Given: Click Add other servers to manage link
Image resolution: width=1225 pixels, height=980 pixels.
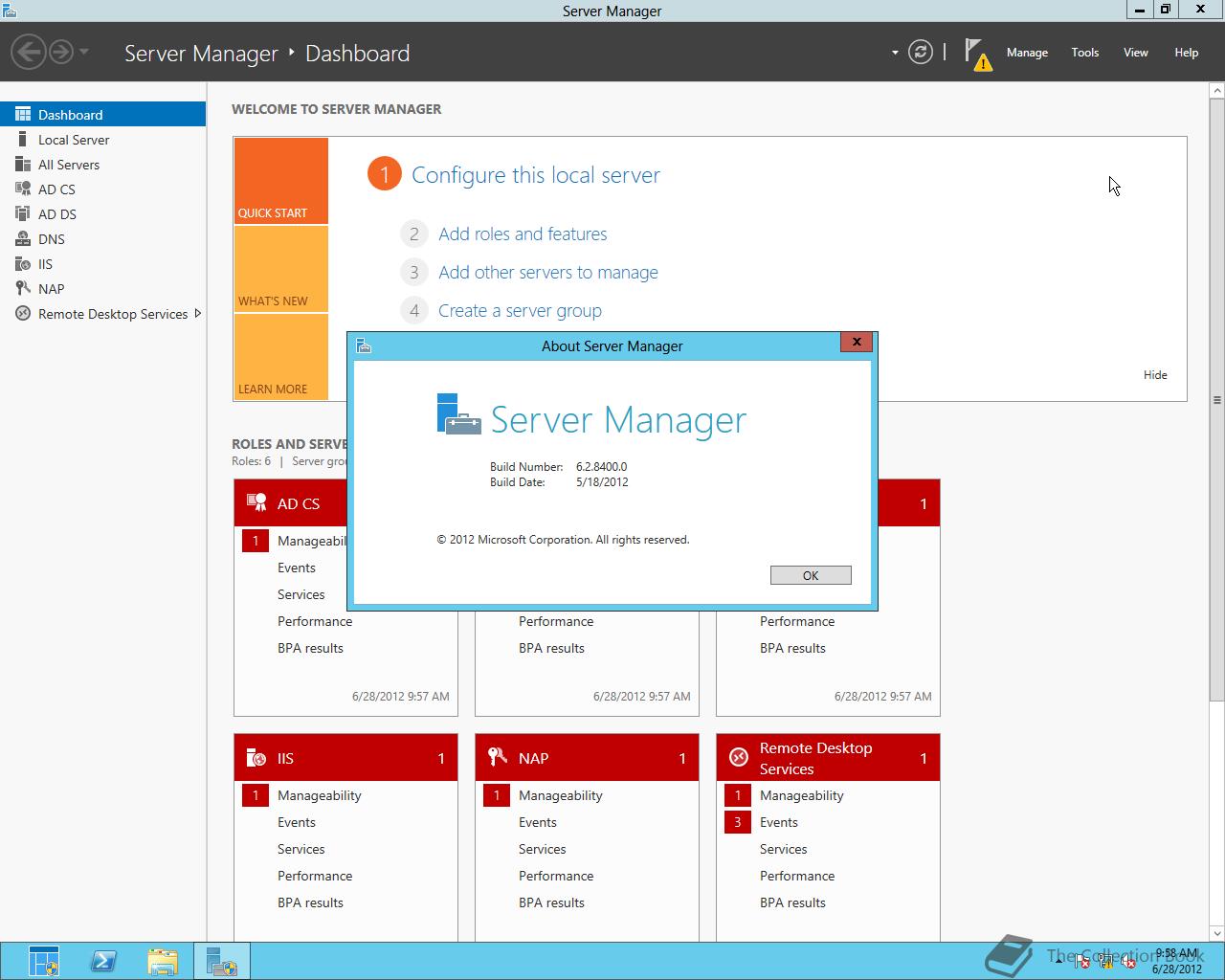Looking at the screenshot, I should (548, 272).
